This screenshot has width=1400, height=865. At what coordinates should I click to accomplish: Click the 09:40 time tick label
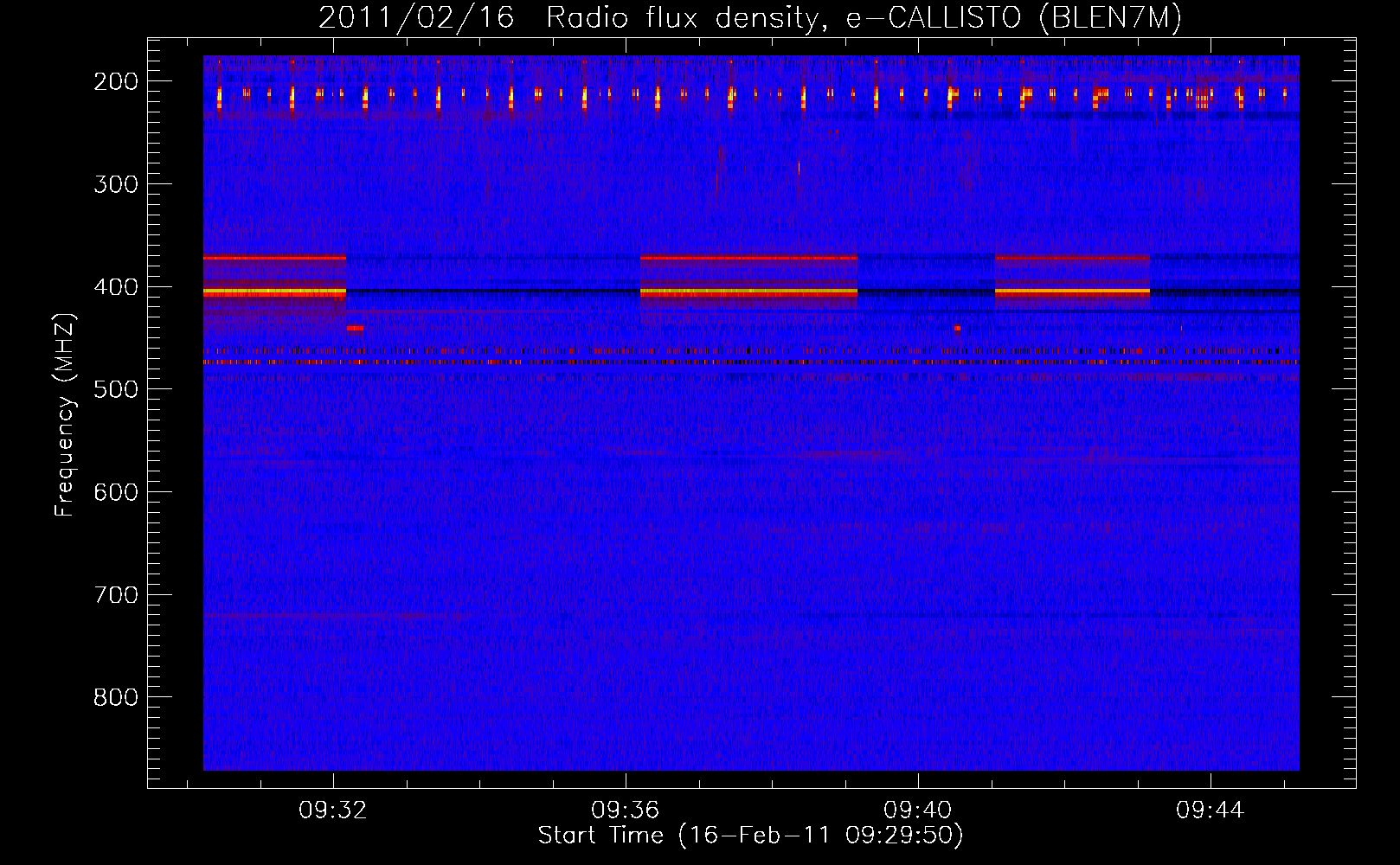click(x=918, y=811)
